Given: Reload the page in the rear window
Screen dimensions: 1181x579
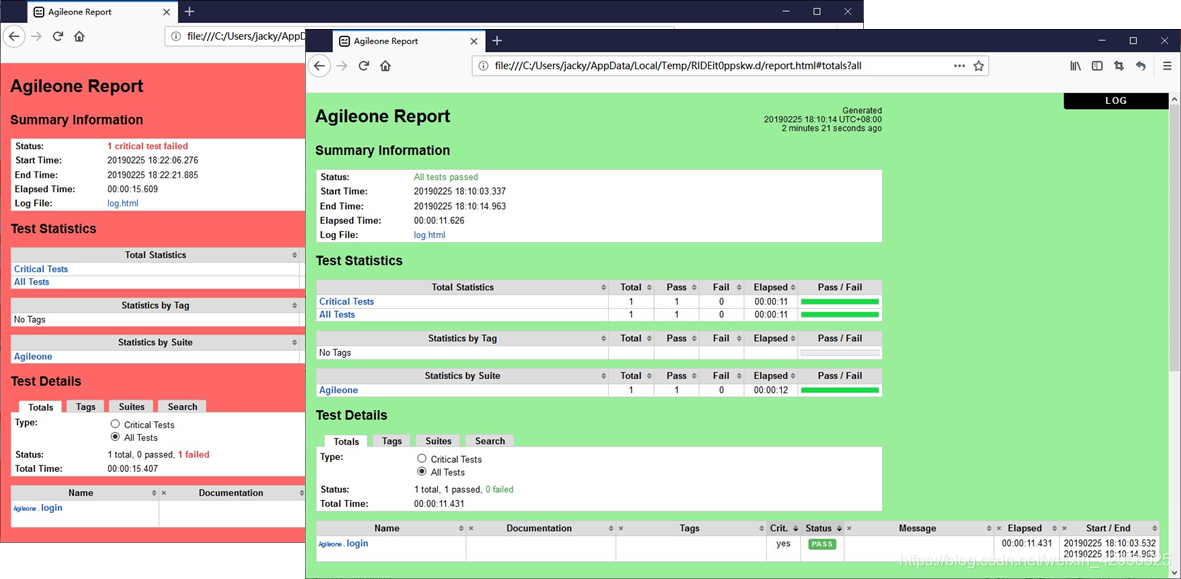Looking at the screenshot, I should coord(58,36).
